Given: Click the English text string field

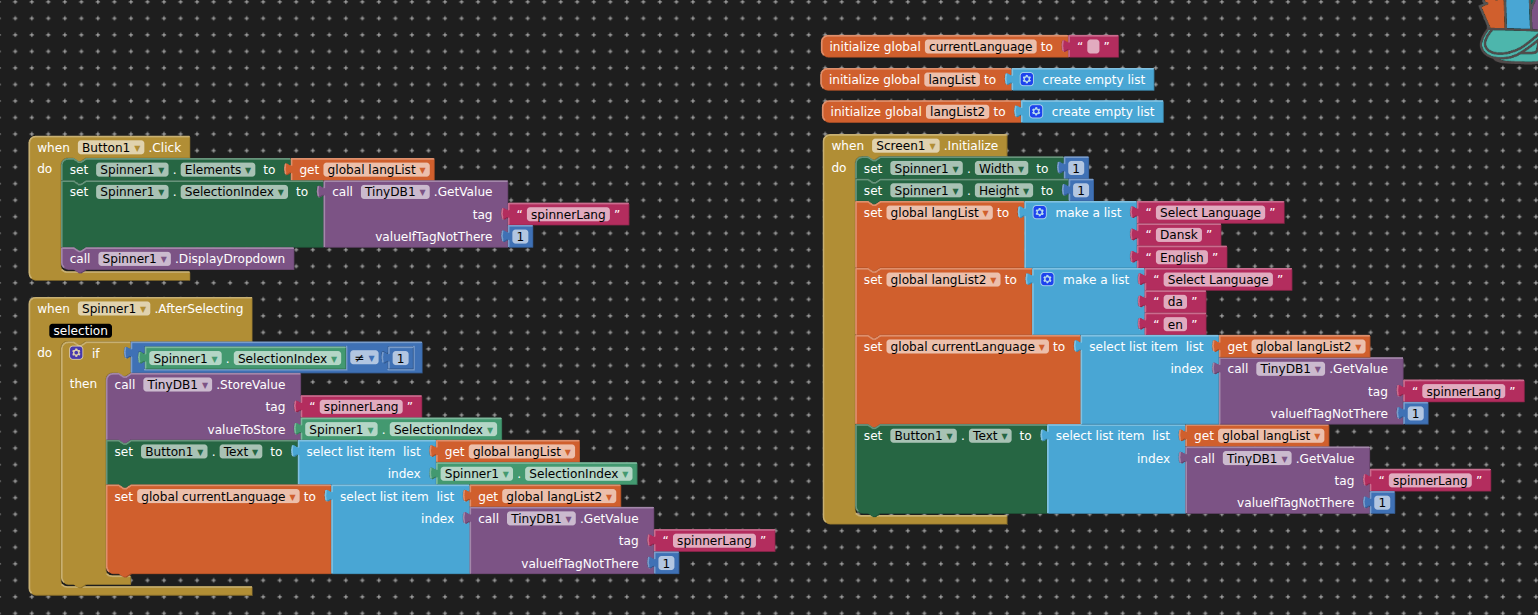Looking at the screenshot, I should coord(1181,258).
